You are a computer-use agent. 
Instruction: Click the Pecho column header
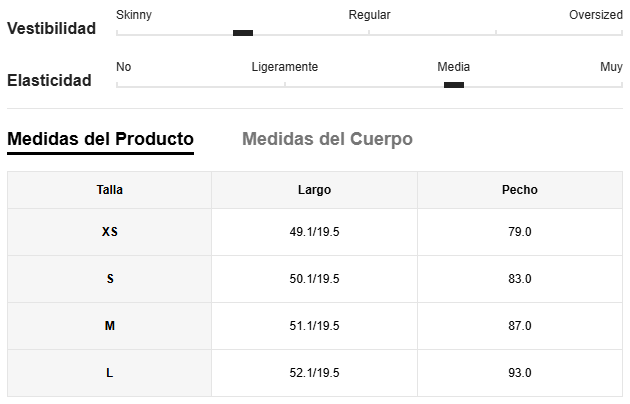click(x=520, y=190)
